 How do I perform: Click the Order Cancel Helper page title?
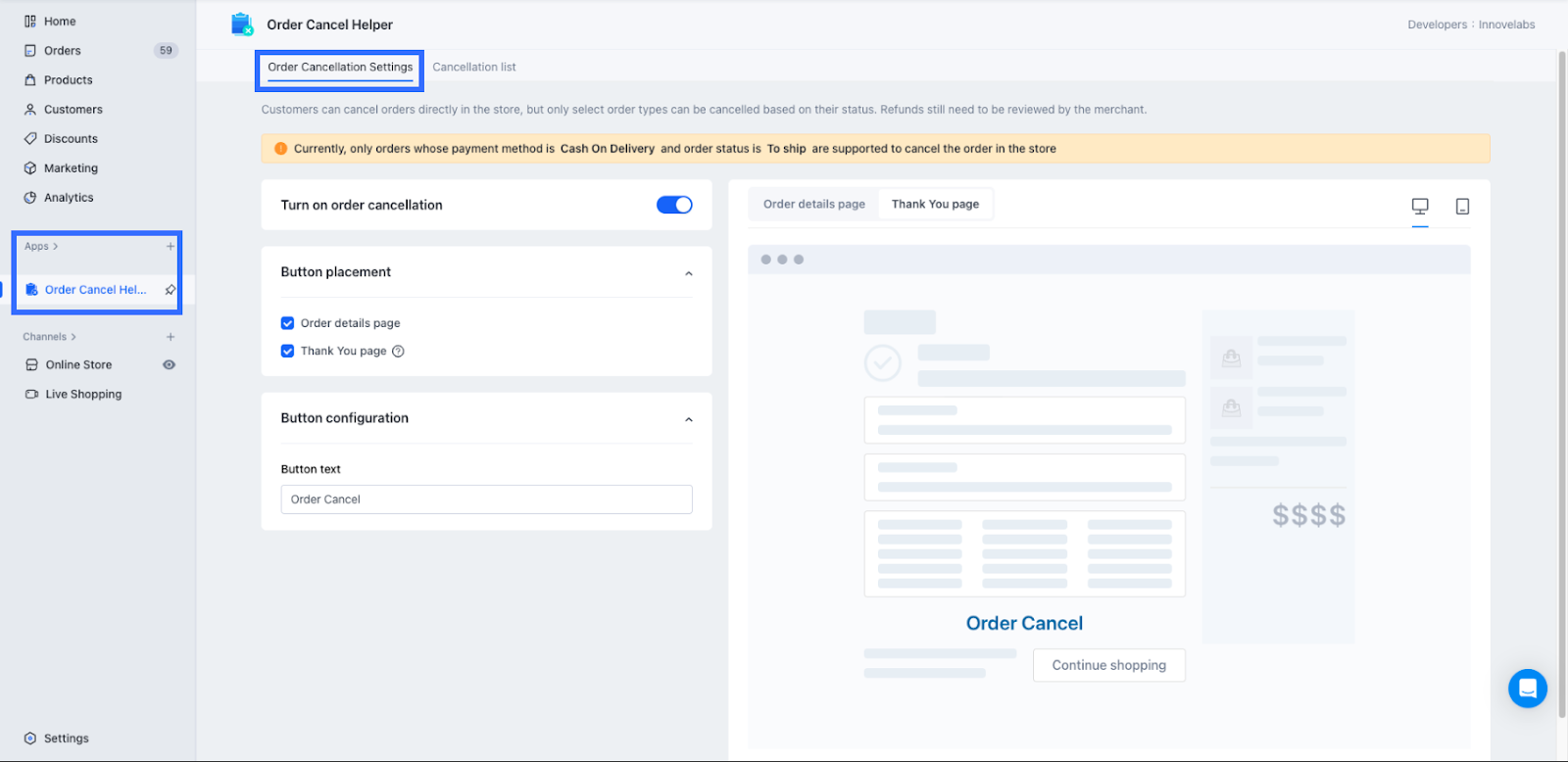pos(329,24)
